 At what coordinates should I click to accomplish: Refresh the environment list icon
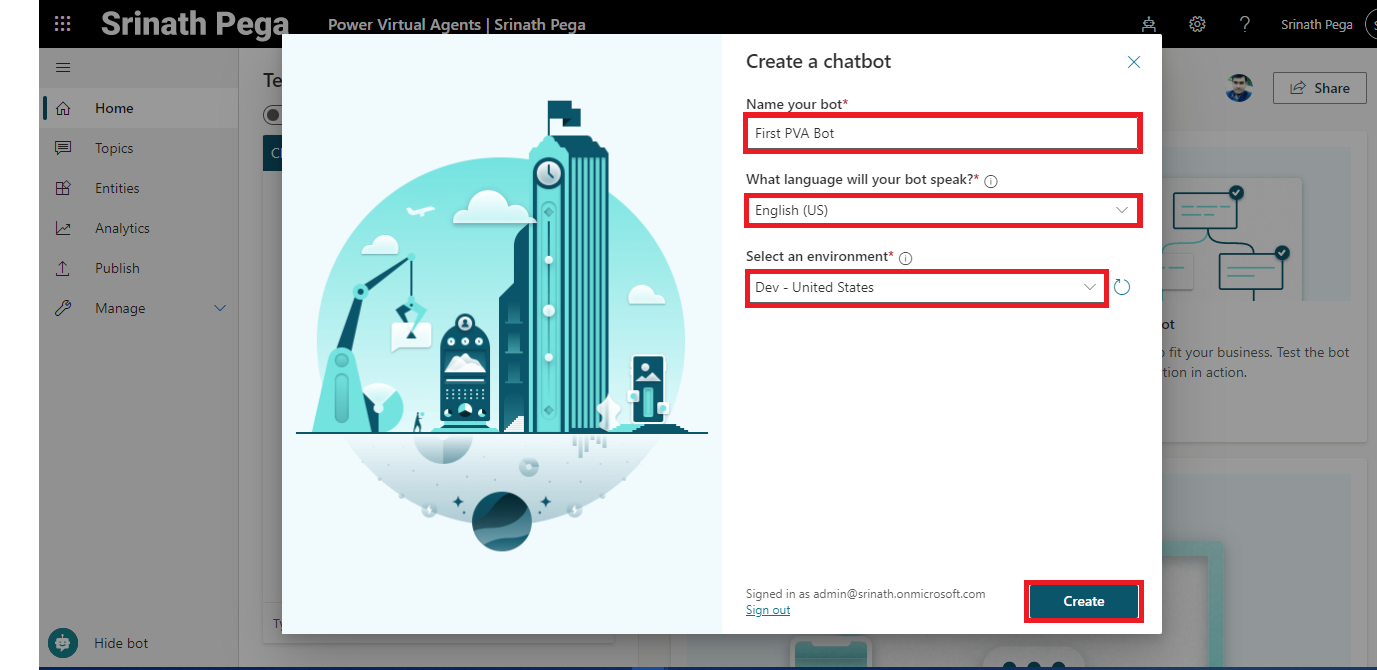pyautogui.click(x=1122, y=288)
